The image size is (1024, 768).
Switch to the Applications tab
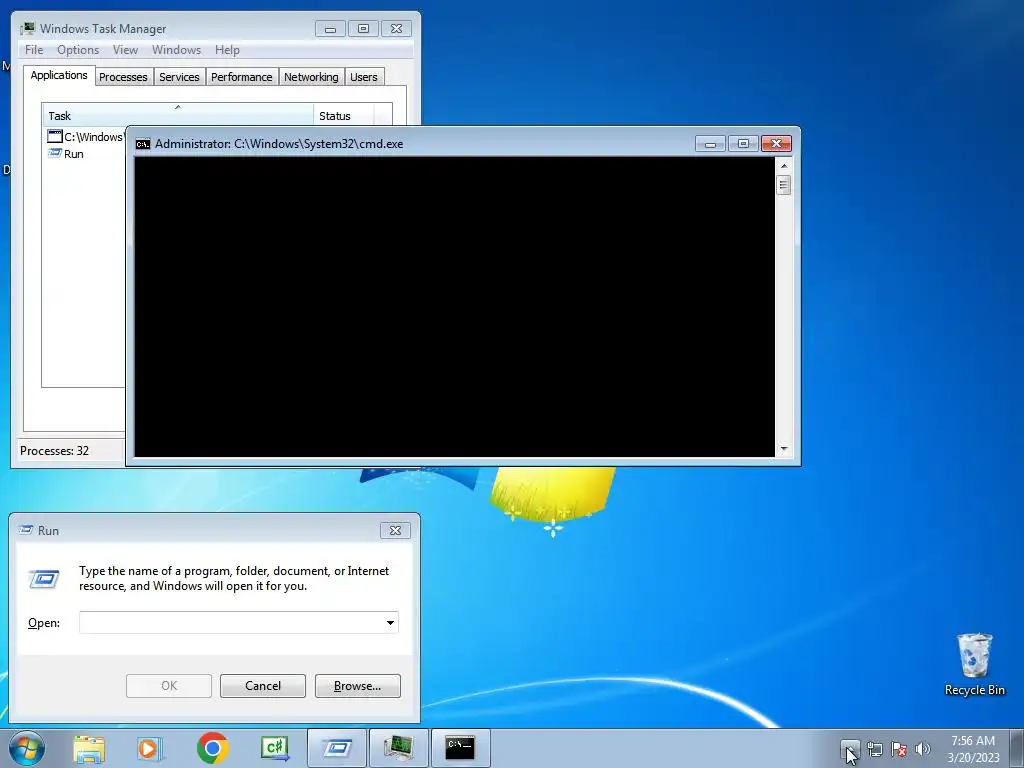59,75
